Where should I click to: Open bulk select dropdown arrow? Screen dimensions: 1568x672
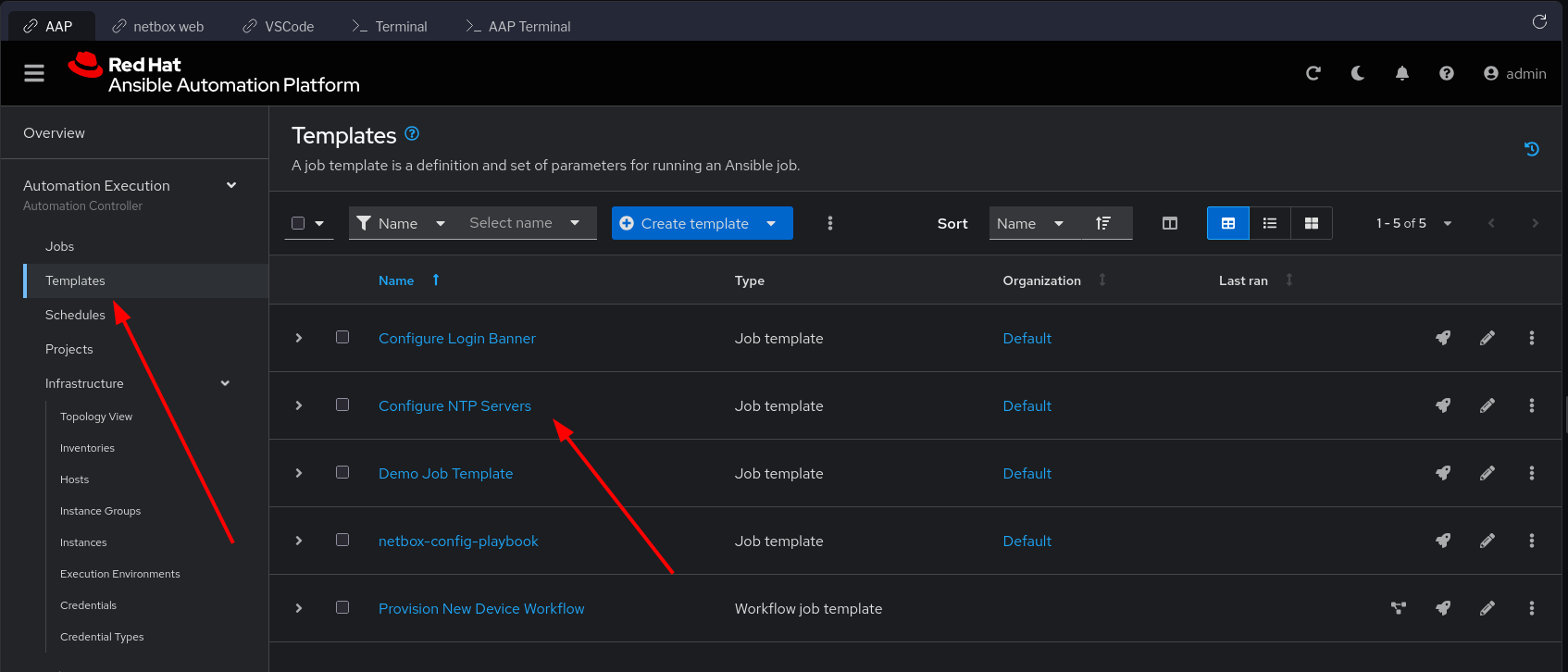coord(319,223)
